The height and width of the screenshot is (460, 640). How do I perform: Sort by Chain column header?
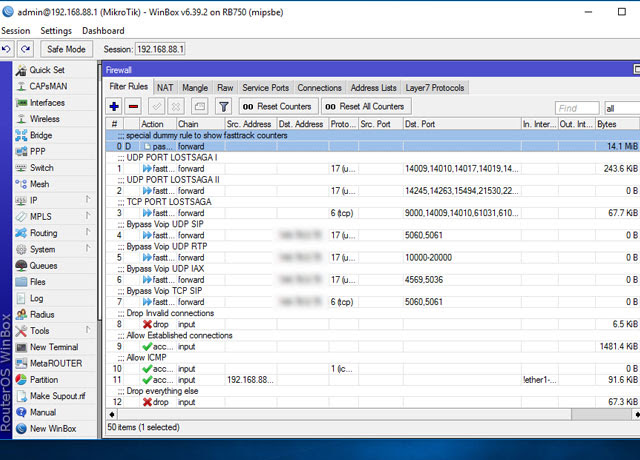click(x=200, y=124)
